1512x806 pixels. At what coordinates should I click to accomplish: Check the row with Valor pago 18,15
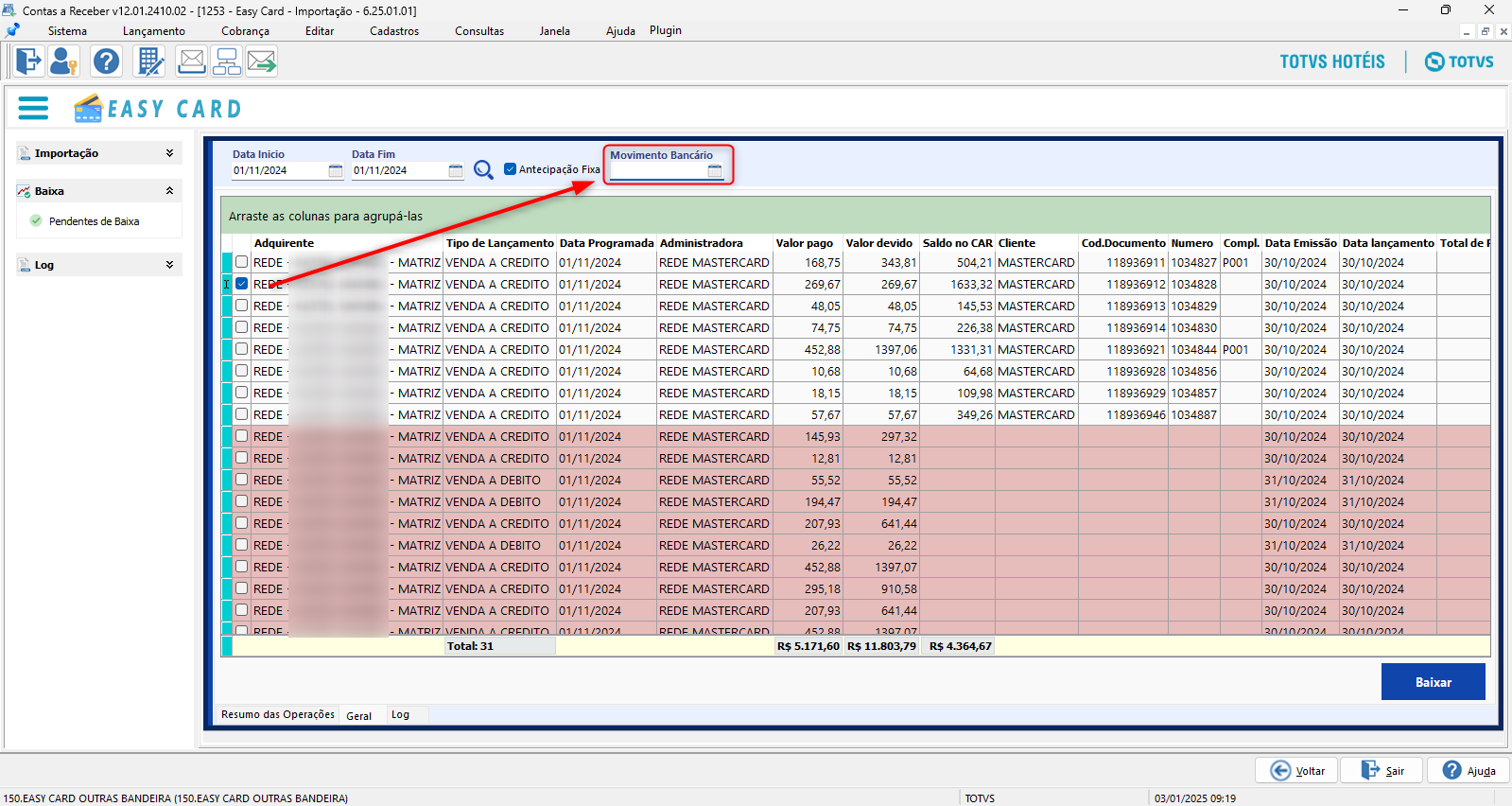point(242,393)
